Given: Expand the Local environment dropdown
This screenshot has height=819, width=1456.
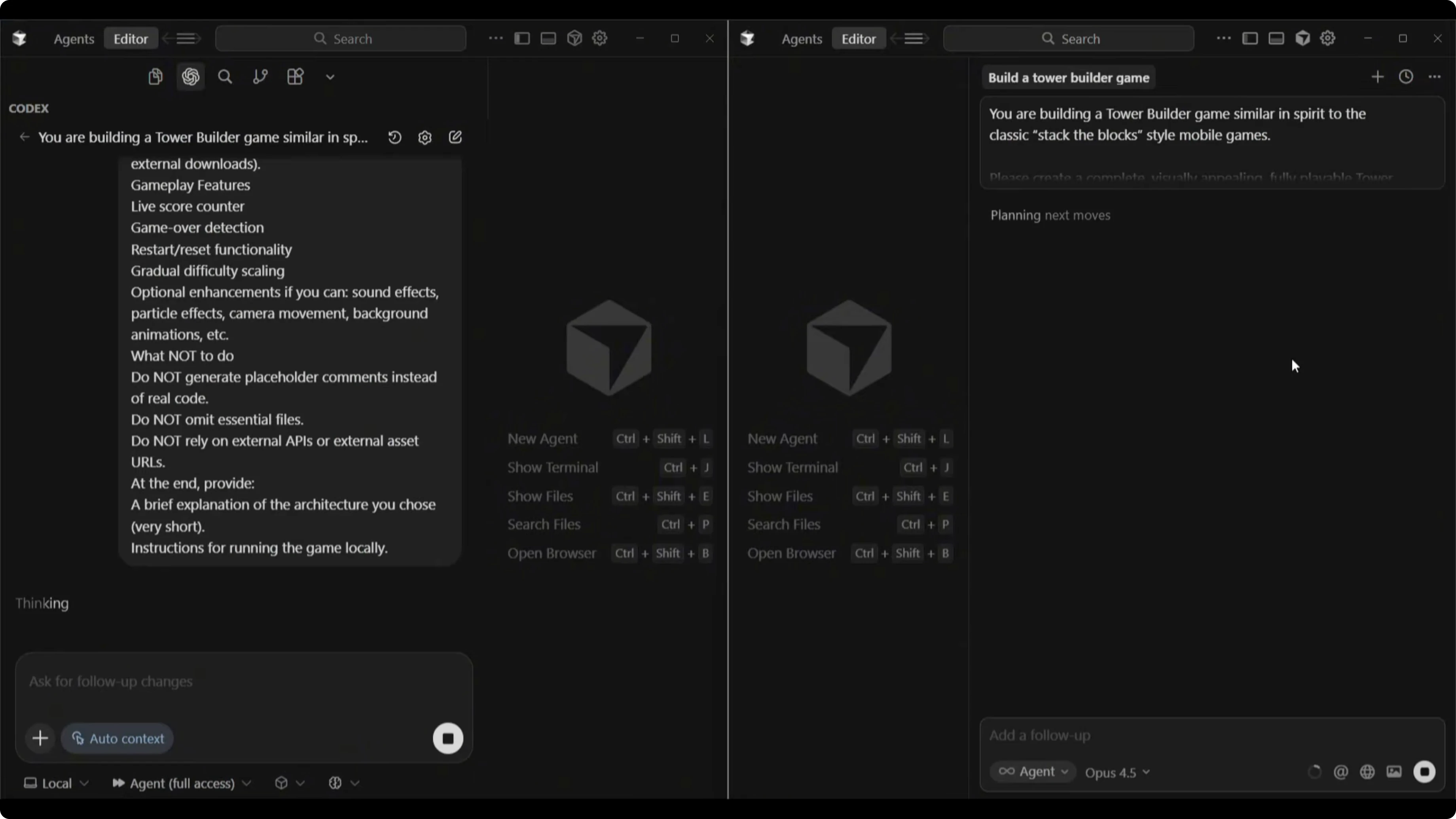Looking at the screenshot, I should coord(56,783).
